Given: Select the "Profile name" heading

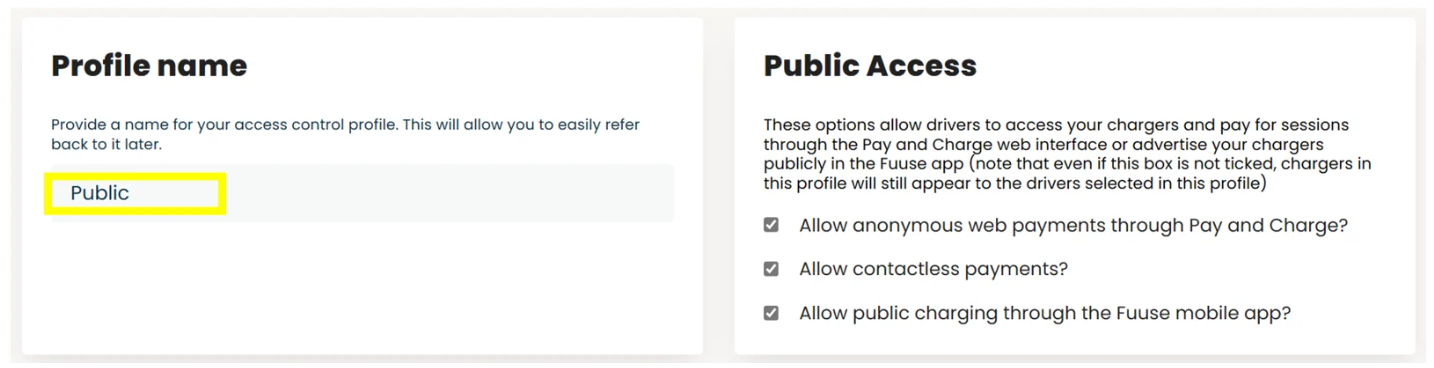Looking at the screenshot, I should [x=149, y=66].
